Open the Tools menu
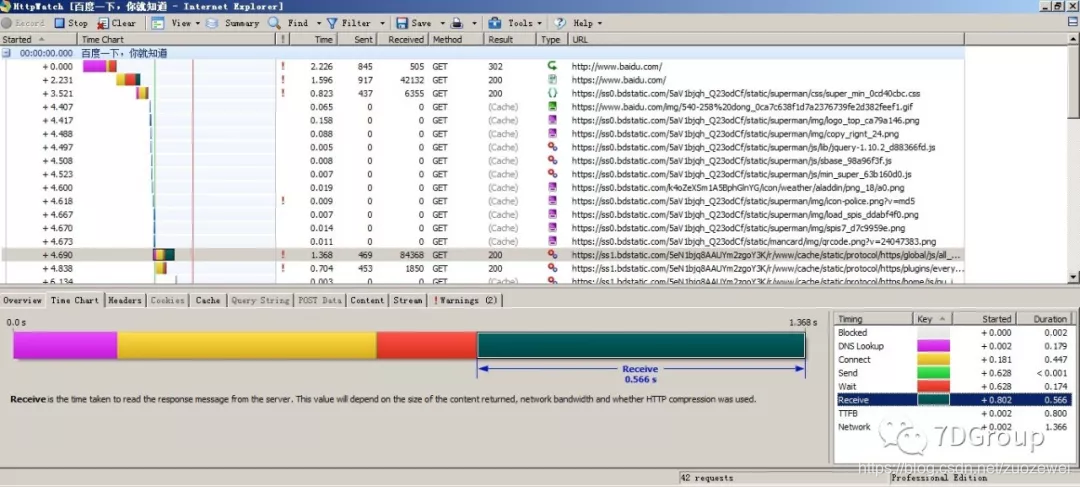This screenshot has height=487, width=1080. tap(515, 23)
